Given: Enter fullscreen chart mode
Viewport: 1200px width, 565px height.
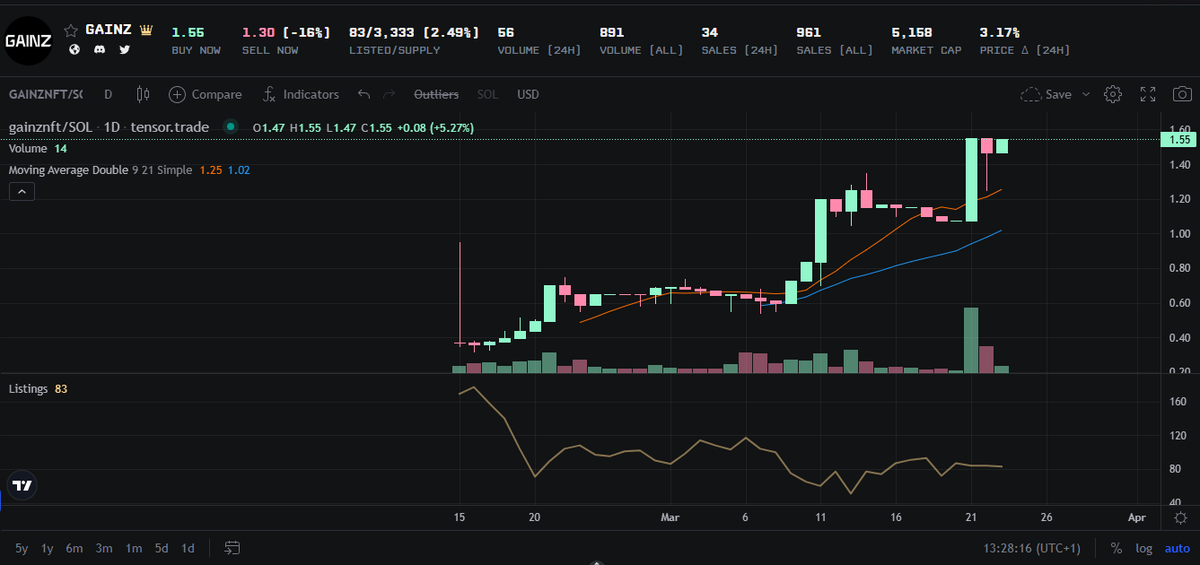Looking at the screenshot, I should [x=1148, y=94].
